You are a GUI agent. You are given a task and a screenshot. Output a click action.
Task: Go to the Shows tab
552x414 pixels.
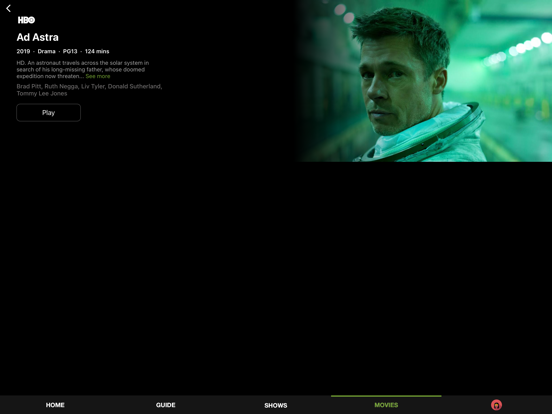[276, 405]
